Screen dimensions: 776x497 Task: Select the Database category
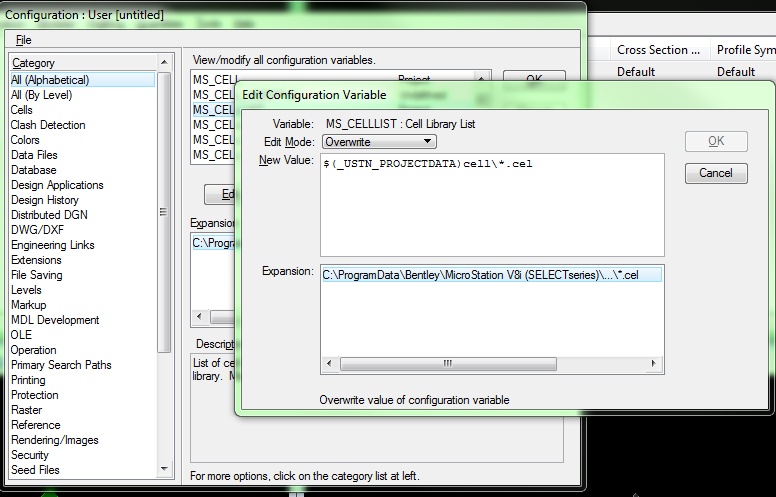[34, 170]
